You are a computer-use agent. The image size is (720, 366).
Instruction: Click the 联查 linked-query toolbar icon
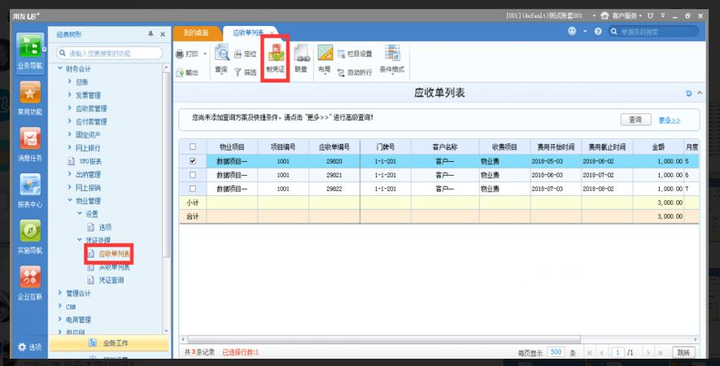tap(301, 59)
